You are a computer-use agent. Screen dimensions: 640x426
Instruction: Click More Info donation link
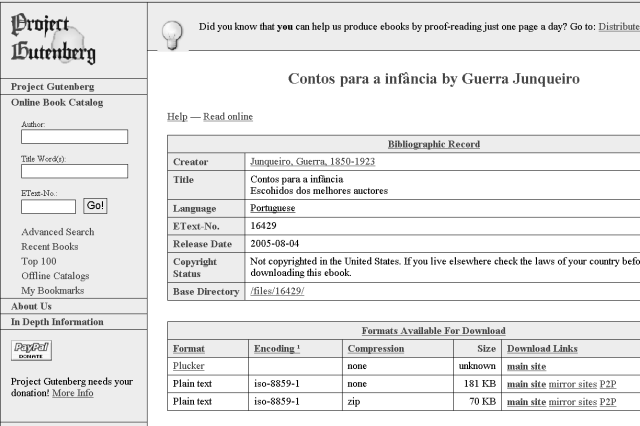point(72,393)
